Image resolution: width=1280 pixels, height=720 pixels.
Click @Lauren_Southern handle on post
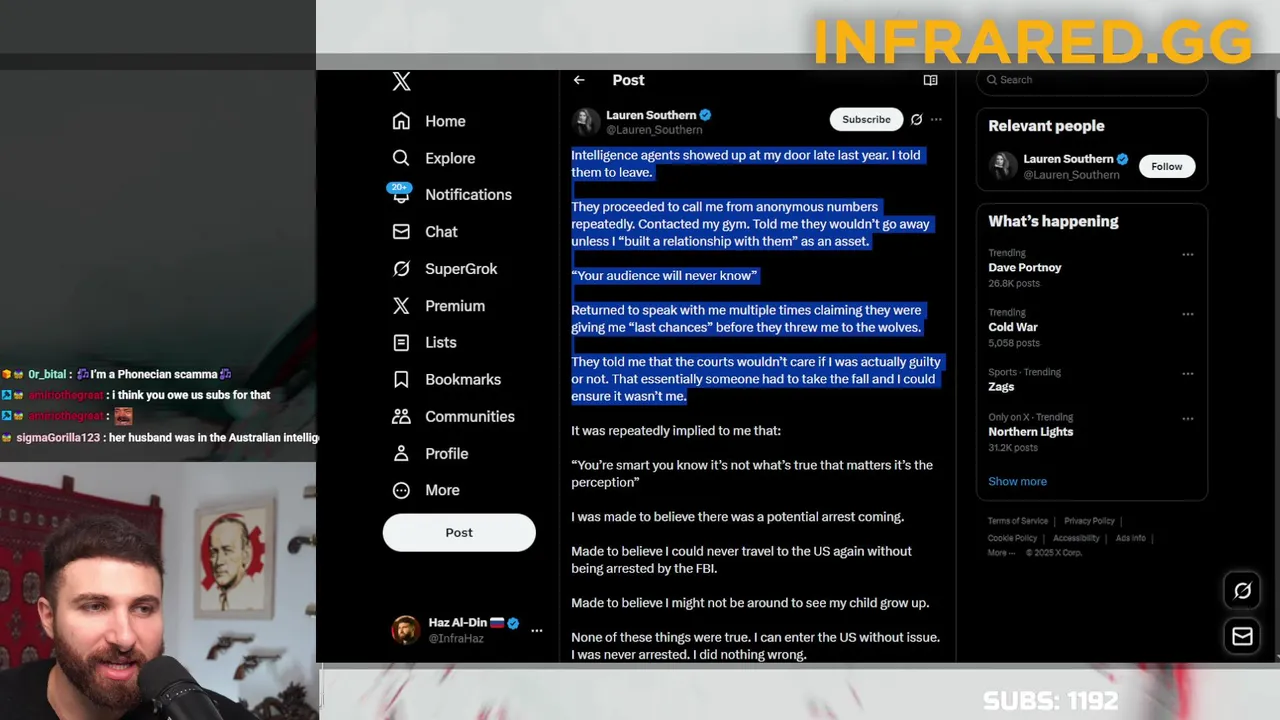[654, 130]
